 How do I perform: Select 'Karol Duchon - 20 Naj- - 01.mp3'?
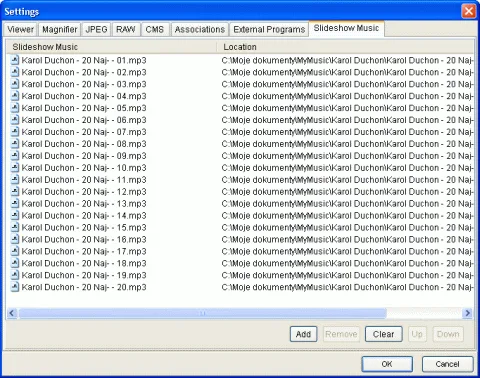(84, 60)
